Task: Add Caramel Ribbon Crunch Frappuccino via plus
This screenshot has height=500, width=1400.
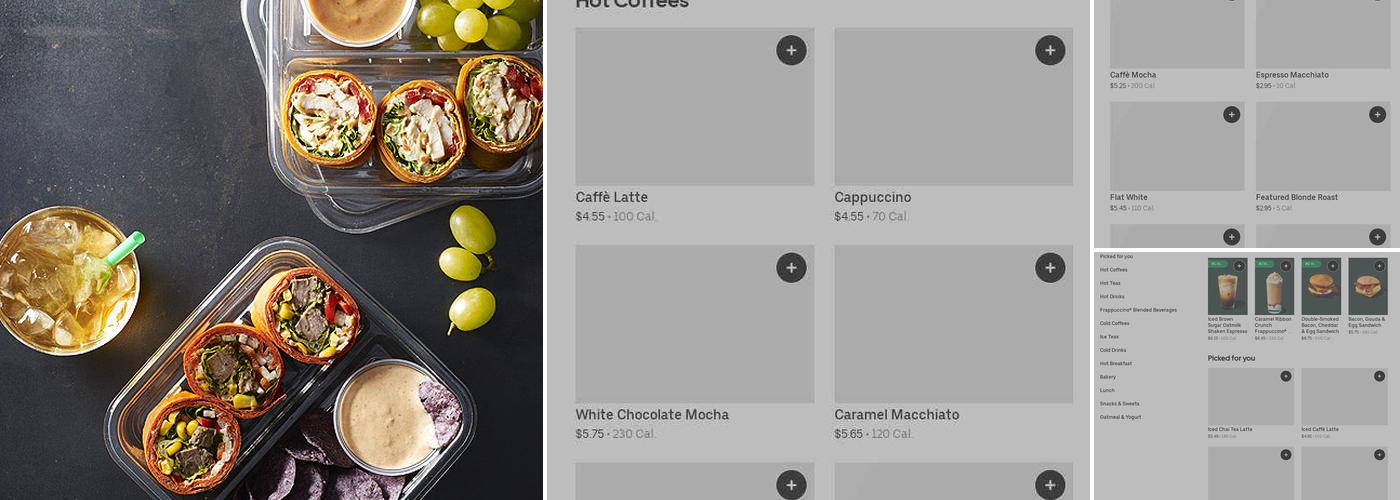Action: 1286,266
